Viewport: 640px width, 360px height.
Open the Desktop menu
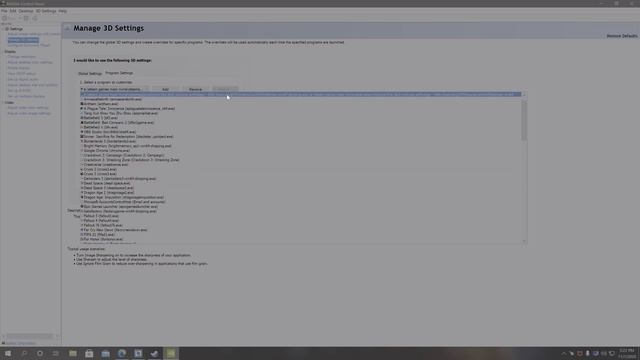pos(26,11)
